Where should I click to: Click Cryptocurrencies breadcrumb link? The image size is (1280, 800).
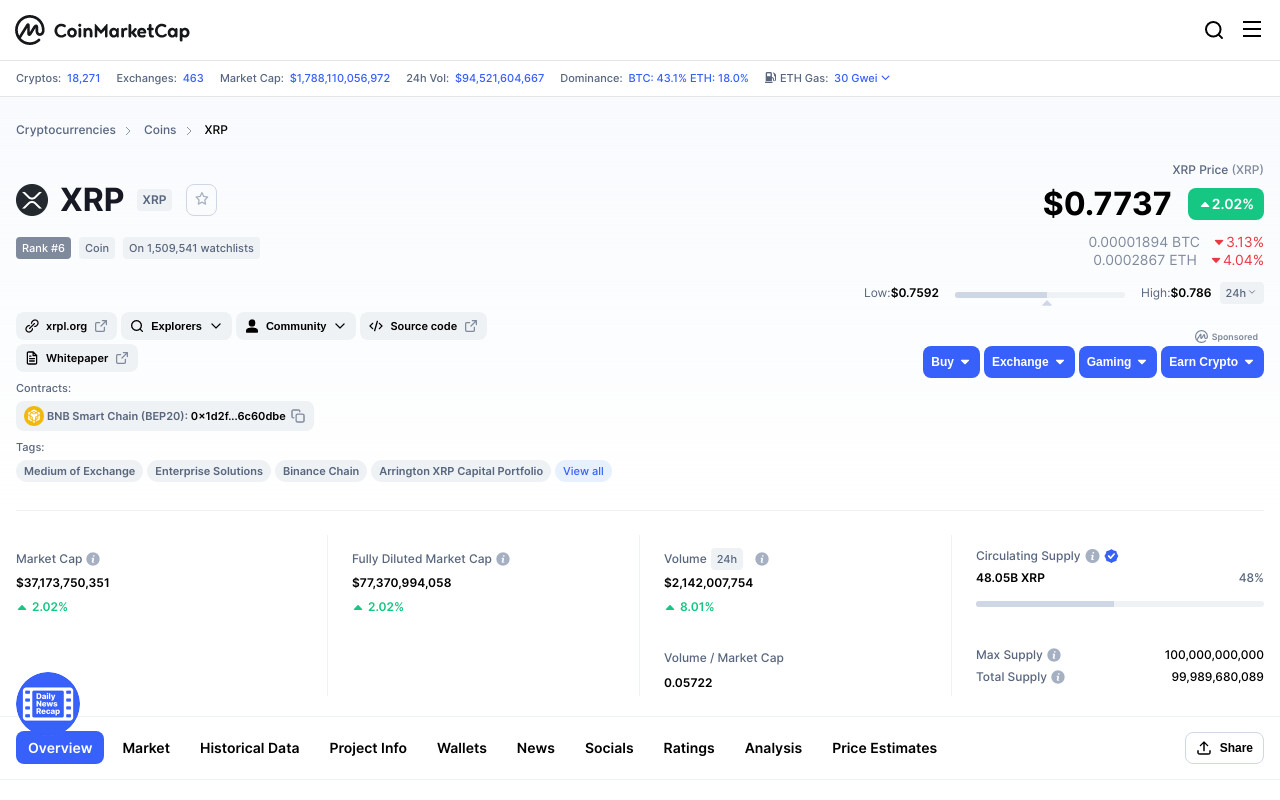66,130
